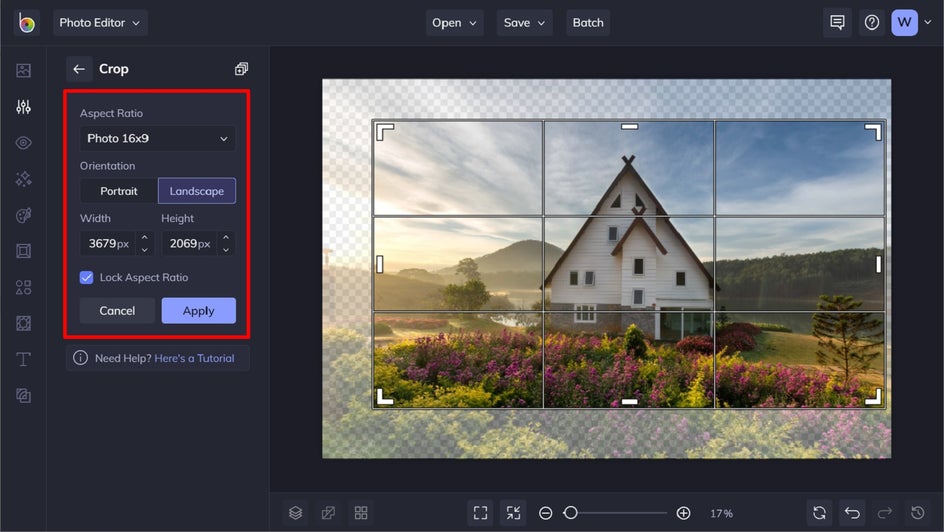Click the top-center crop edge handle
Screen dimensions: 944x532
630,126
